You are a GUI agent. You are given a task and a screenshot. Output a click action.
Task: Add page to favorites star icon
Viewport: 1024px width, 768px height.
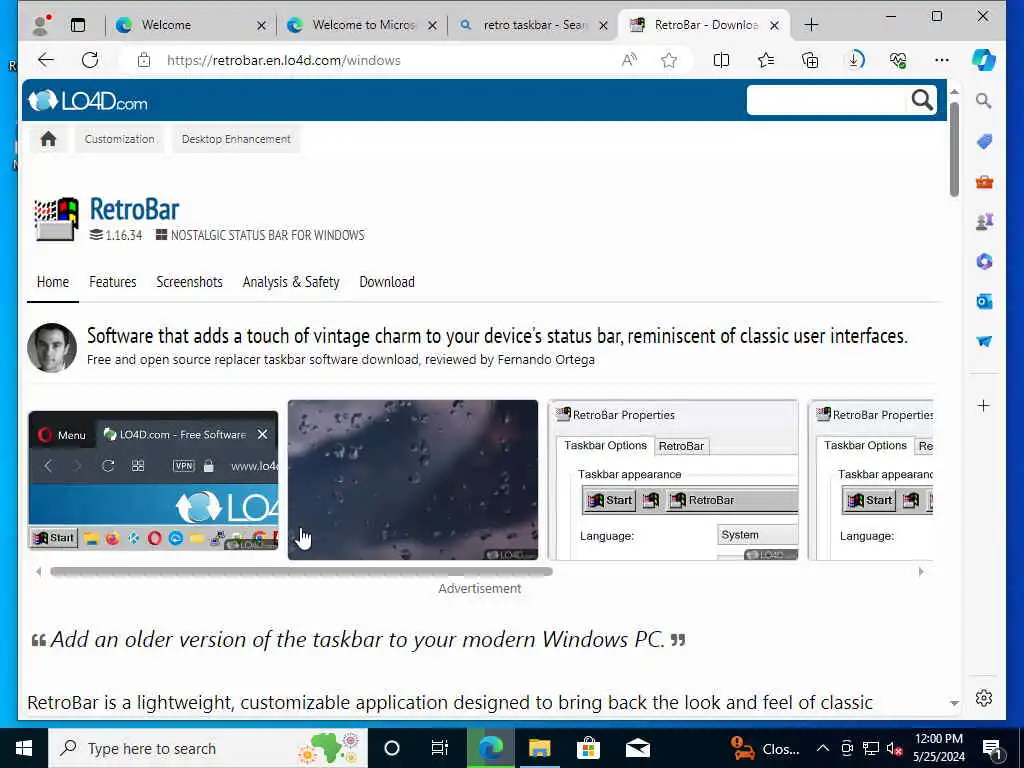669,60
